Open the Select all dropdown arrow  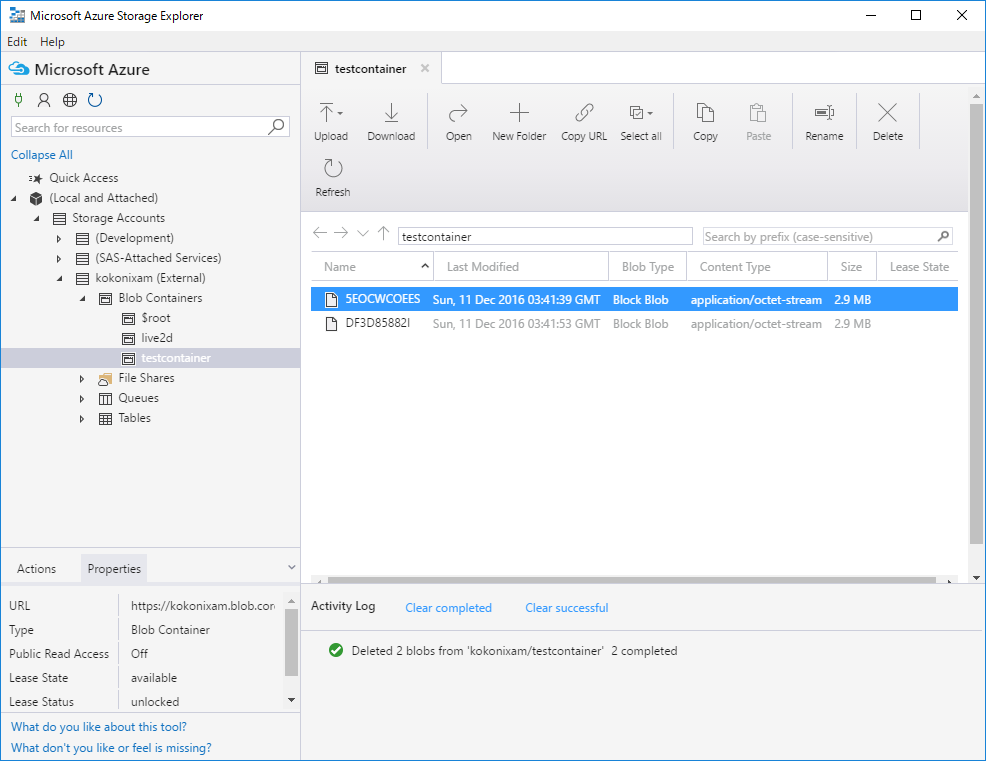(x=650, y=114)
